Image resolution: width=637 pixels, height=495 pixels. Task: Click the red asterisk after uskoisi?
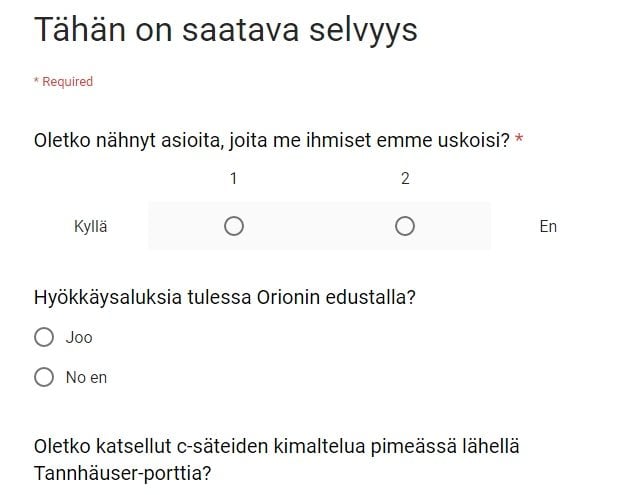pyautogui.click(x=519, y=138)
